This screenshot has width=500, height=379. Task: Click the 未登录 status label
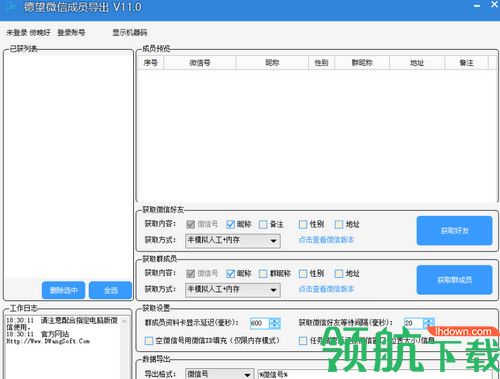[x=17, y=32]
